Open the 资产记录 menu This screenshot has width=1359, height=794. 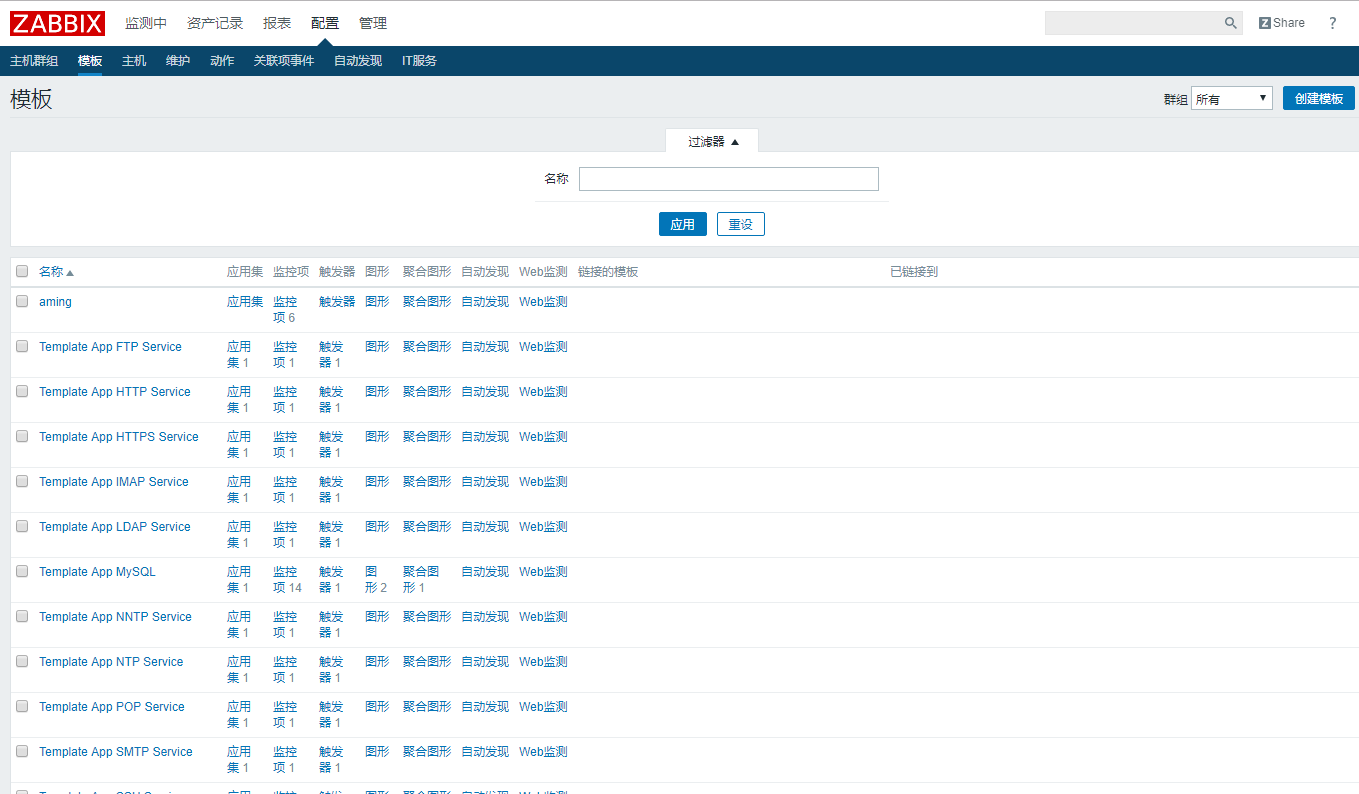click(215, 23)
